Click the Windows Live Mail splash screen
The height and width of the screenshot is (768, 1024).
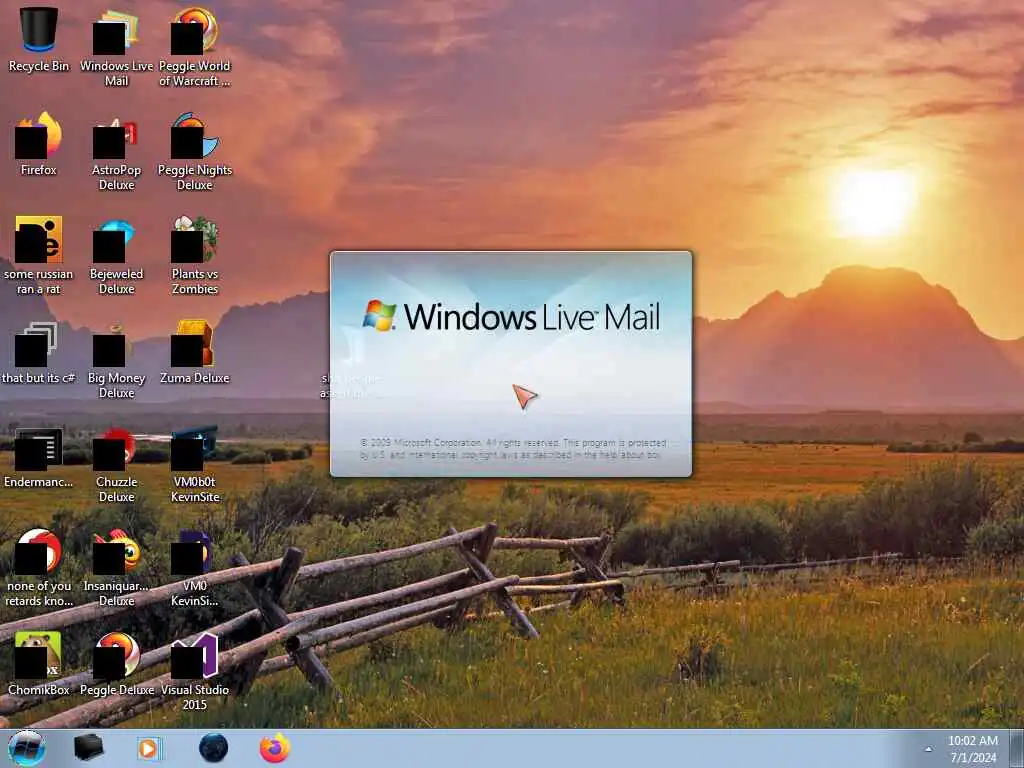tap(511, 364)
